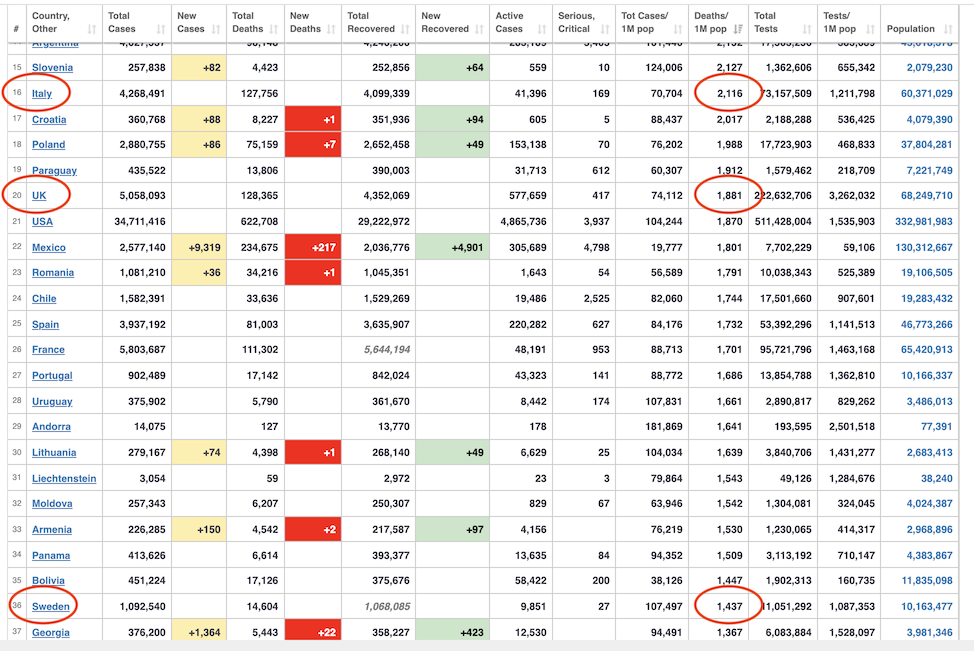Open the Portugal country link

[52, 376]
